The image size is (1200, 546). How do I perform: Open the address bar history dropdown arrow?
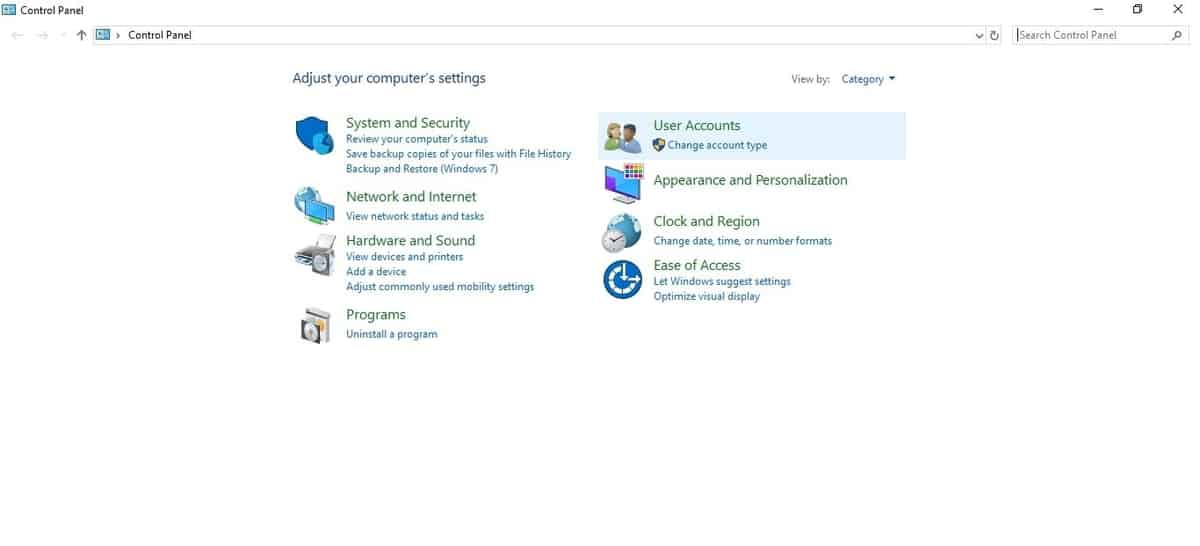coord(979,35)
